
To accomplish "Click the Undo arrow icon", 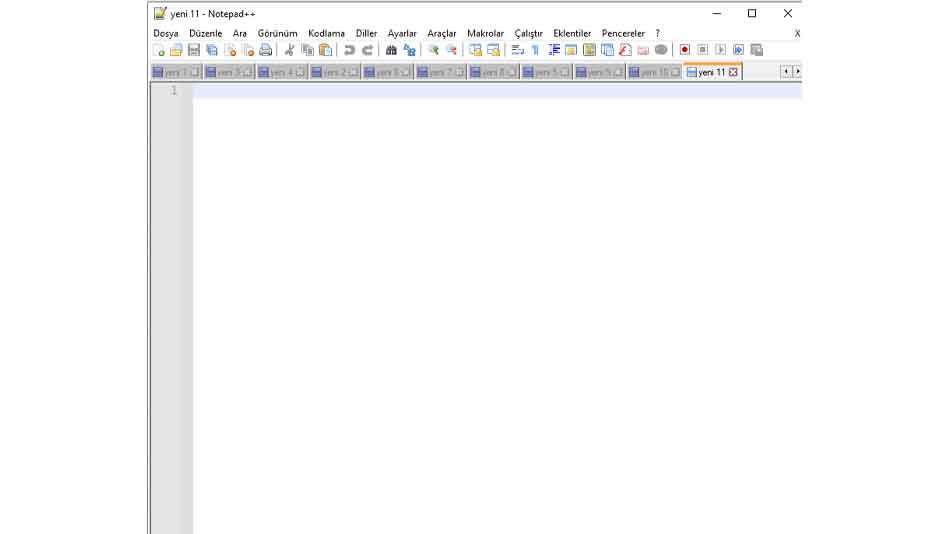I will (x=349, y=50).
